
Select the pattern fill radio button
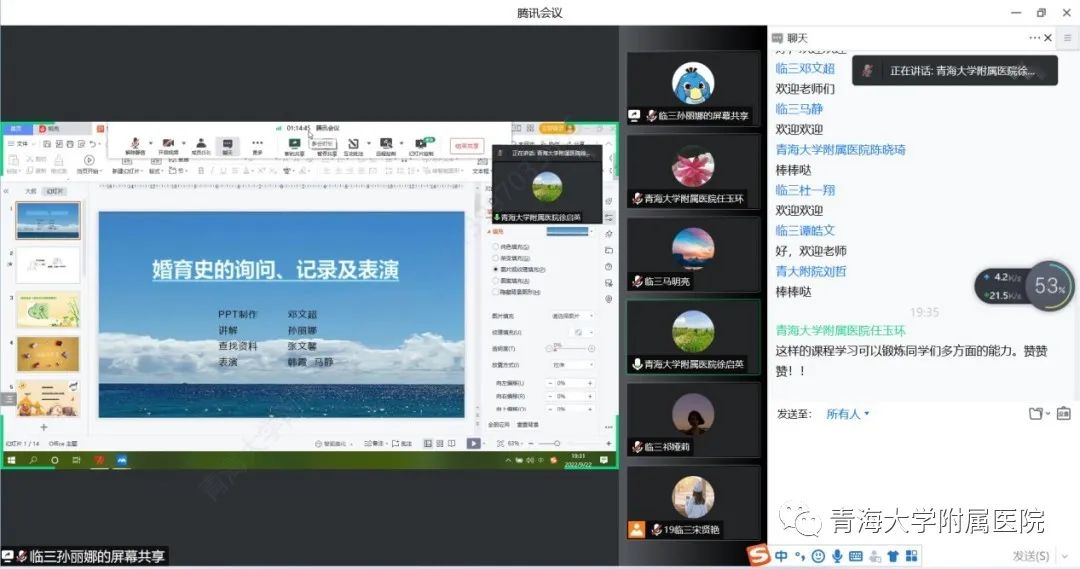(495, 281)
